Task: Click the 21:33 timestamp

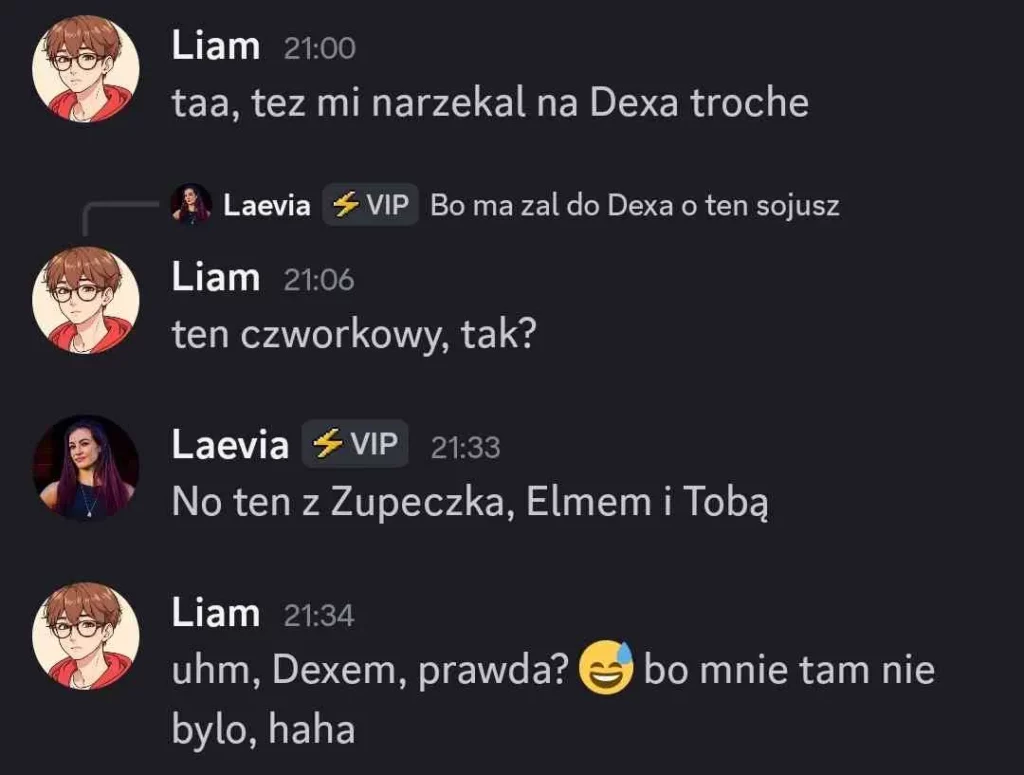Action: coord(465,447)
